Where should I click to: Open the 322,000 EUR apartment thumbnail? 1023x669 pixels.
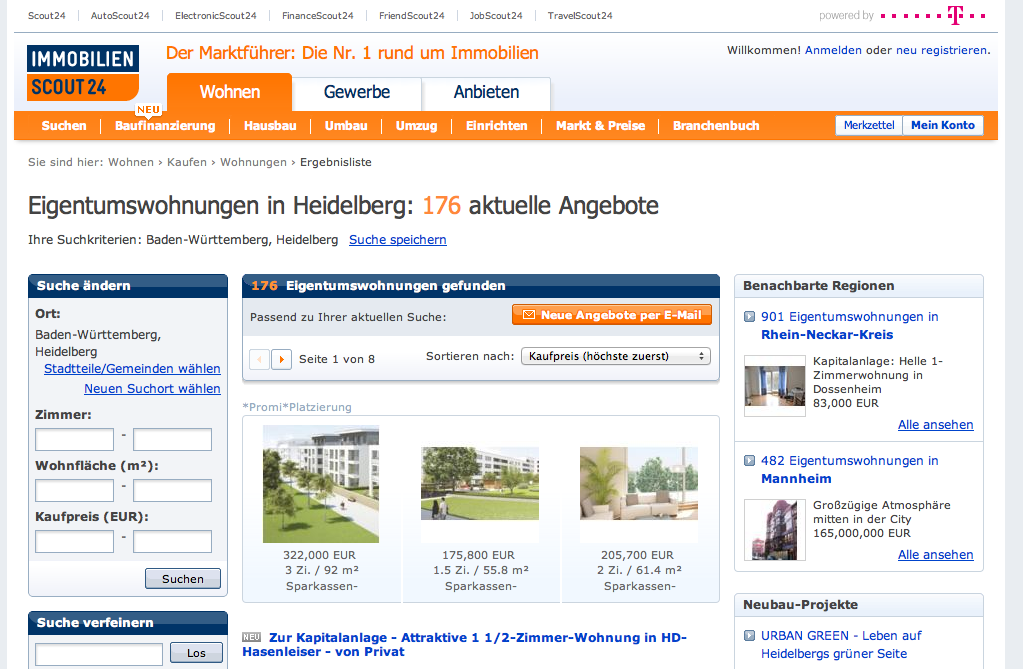pyautogui.click(x=321, y=484)
